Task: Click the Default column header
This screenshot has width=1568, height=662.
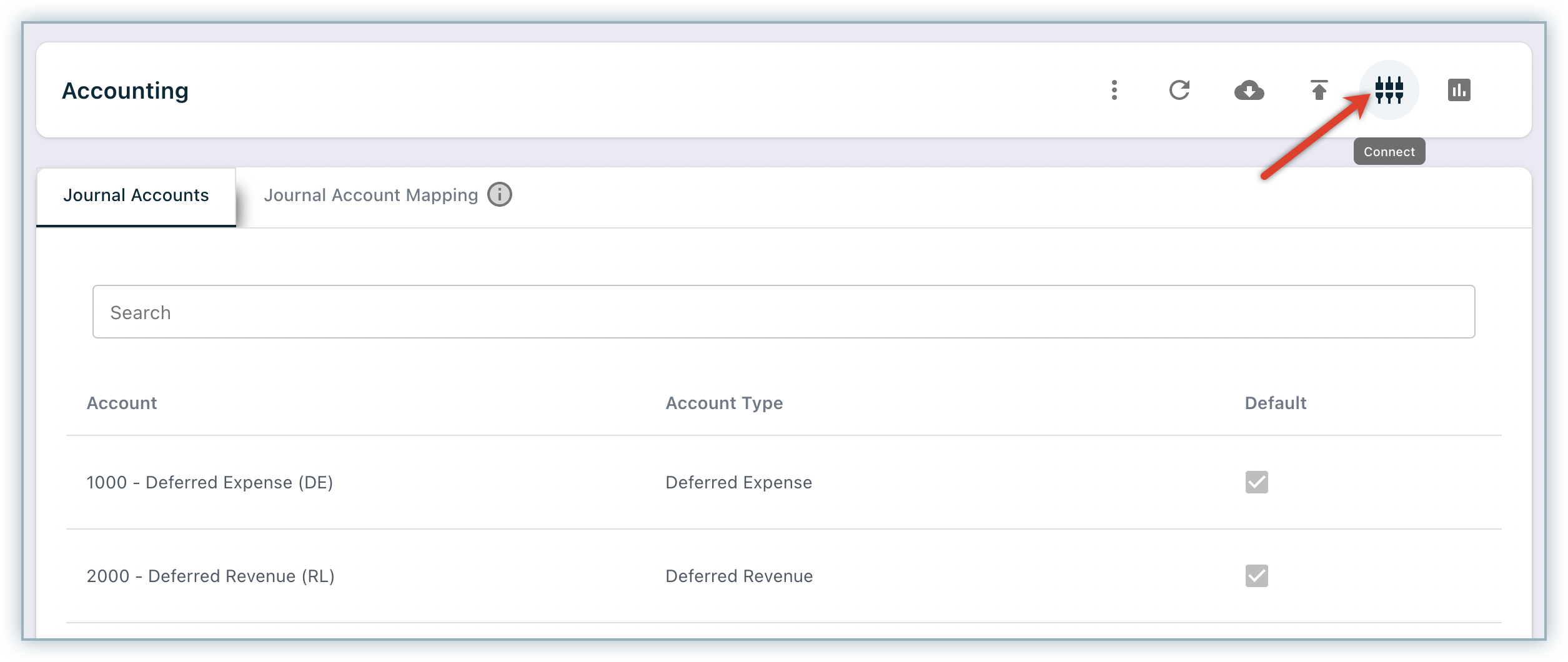Action: tap(1275, 403)
